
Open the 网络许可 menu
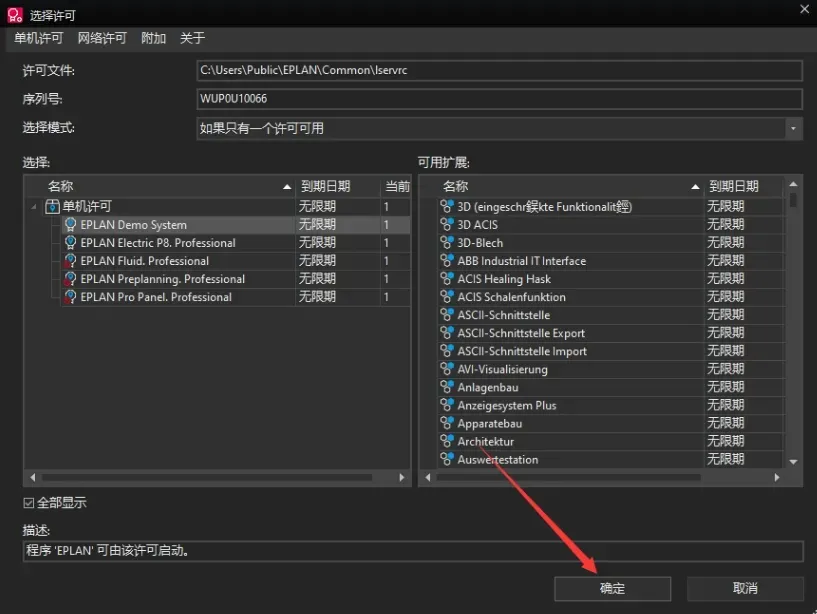102,38
